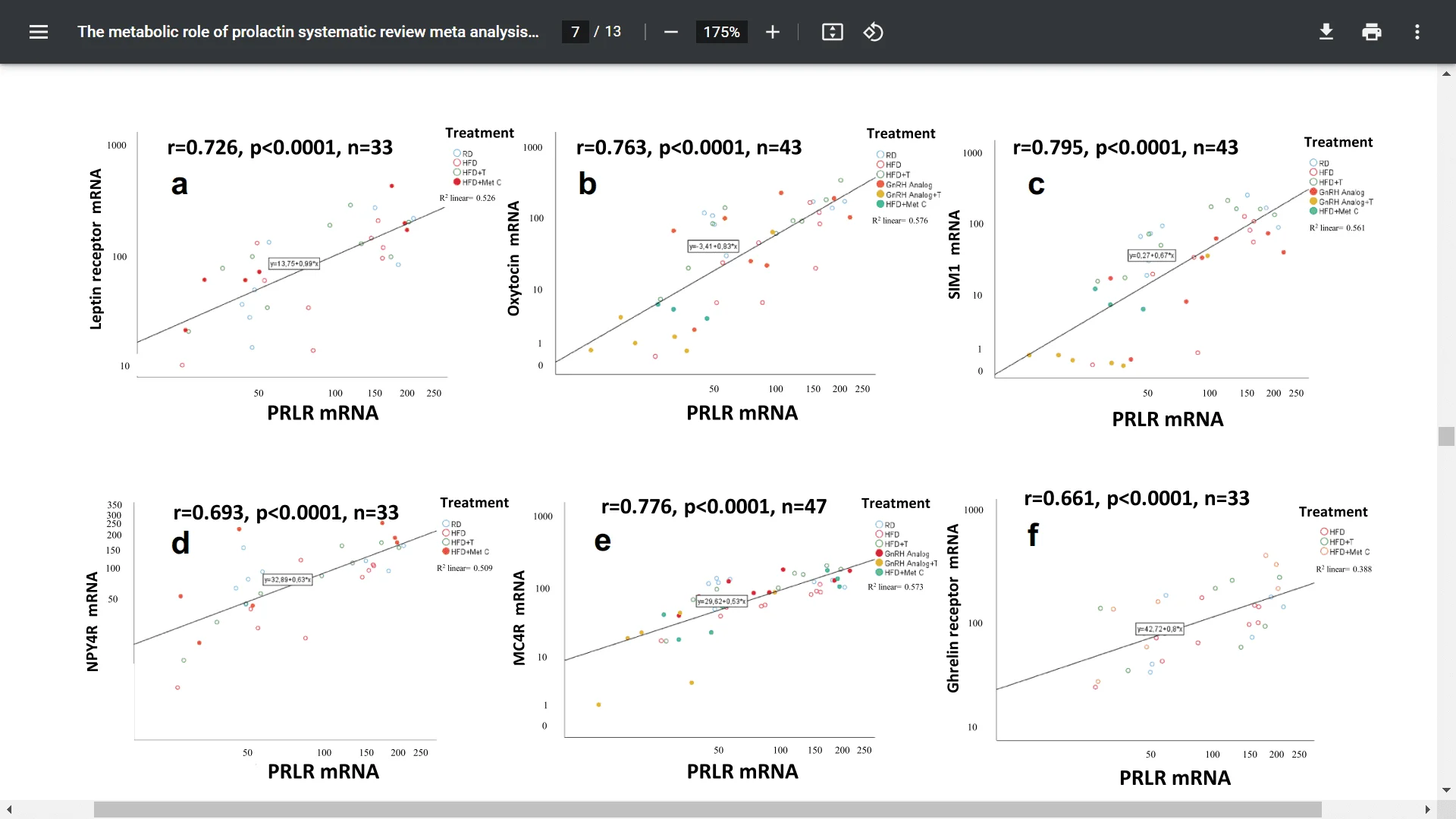
Task: Click 'PRLR mRNA' x-axis label under panel f
Action: [1175, 778]
